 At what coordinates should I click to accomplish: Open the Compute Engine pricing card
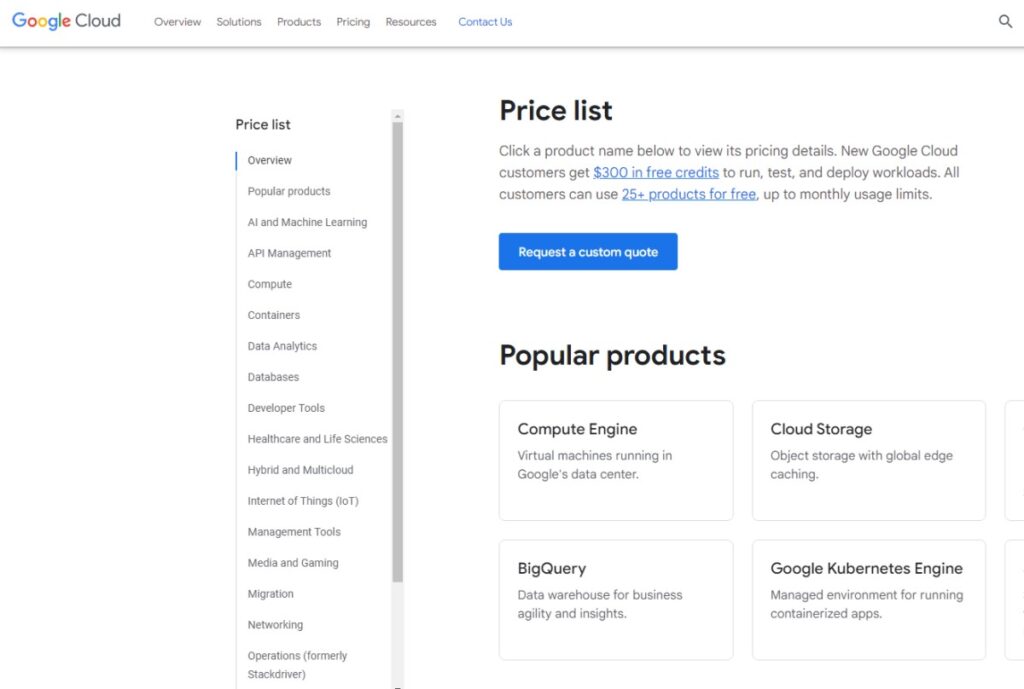(x=616, y=460)
